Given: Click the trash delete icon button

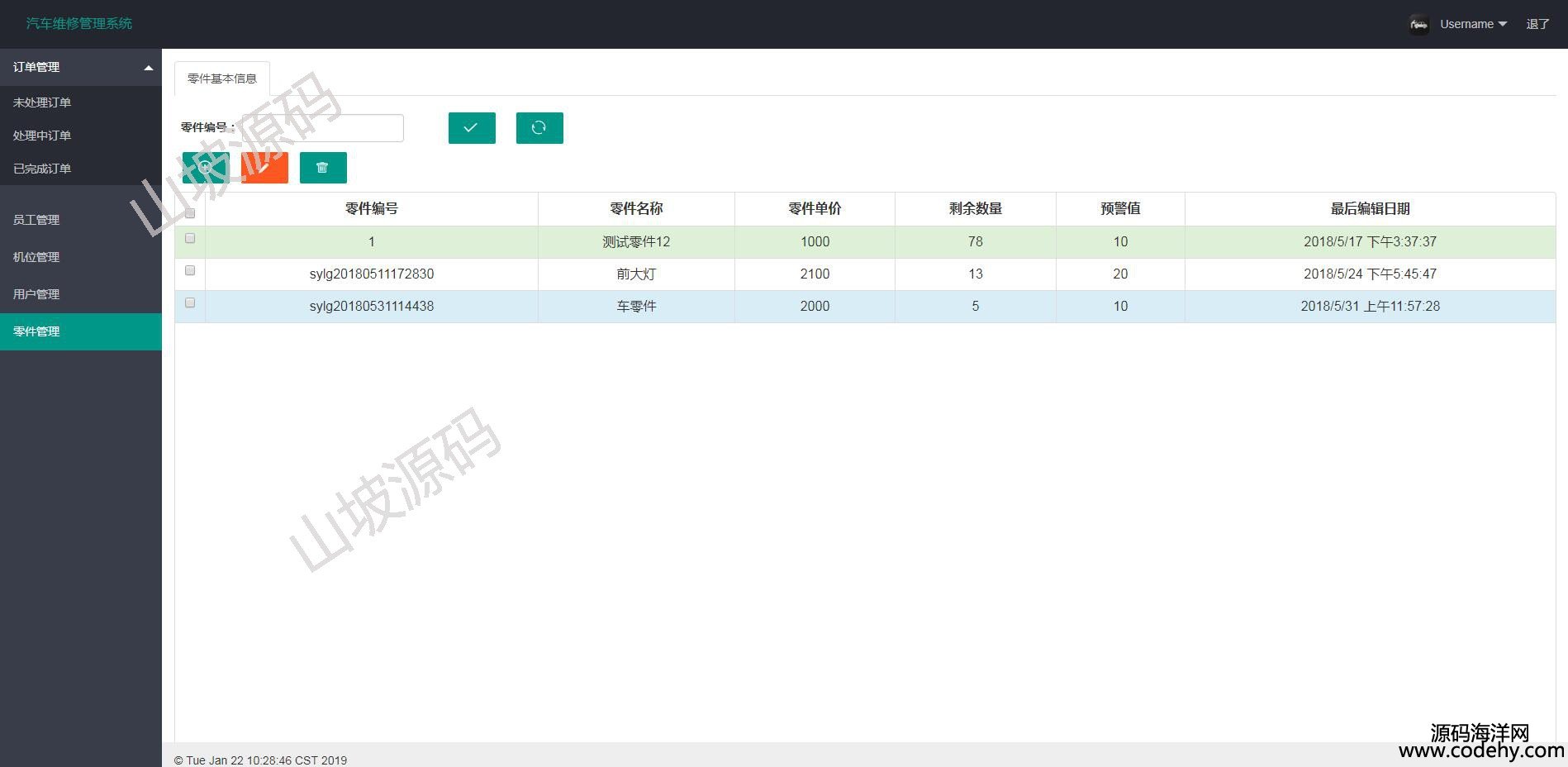Looking at the screenshot, I should (x=323, y=168).
